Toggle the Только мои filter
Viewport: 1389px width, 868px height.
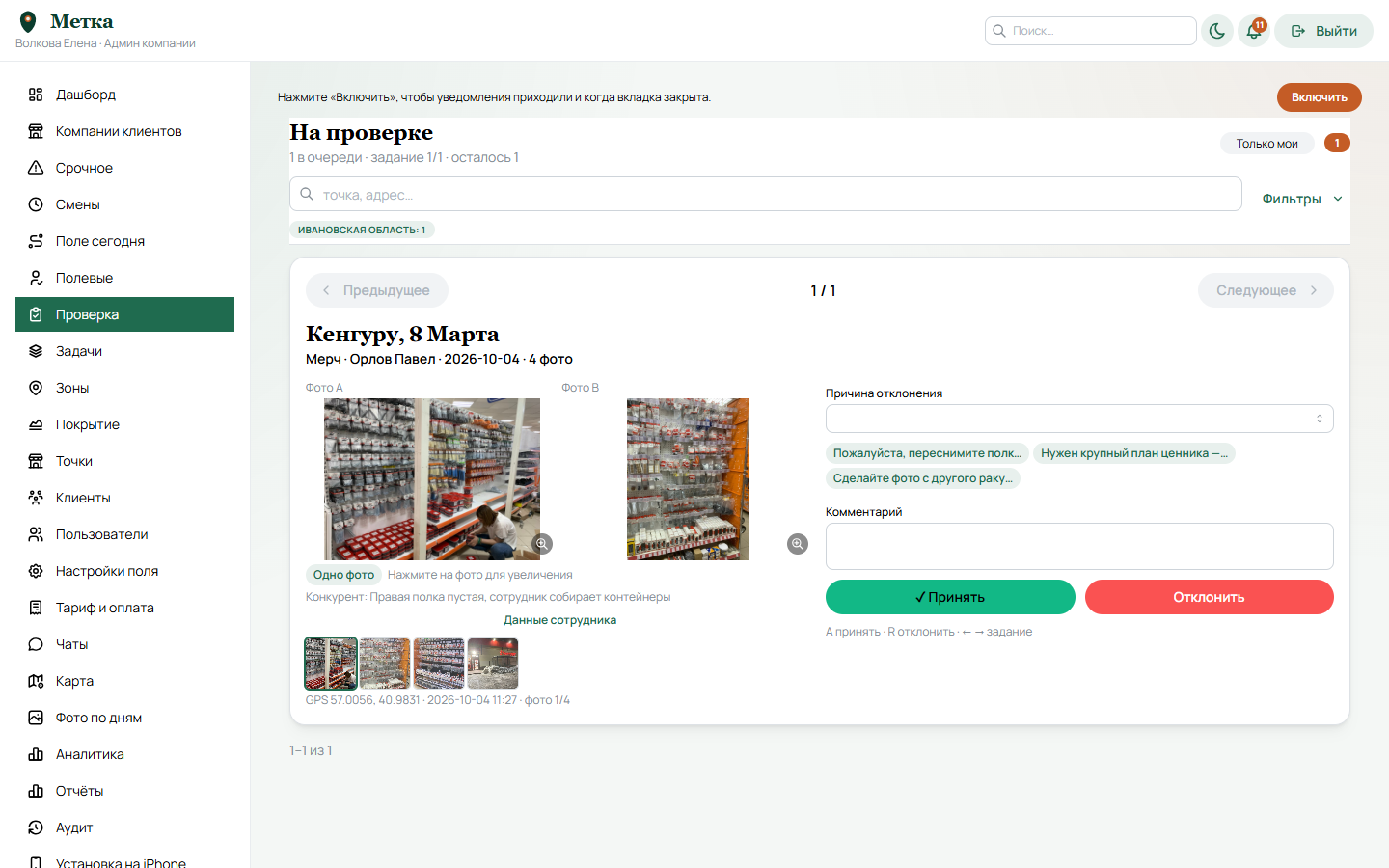pos(1267,144)
